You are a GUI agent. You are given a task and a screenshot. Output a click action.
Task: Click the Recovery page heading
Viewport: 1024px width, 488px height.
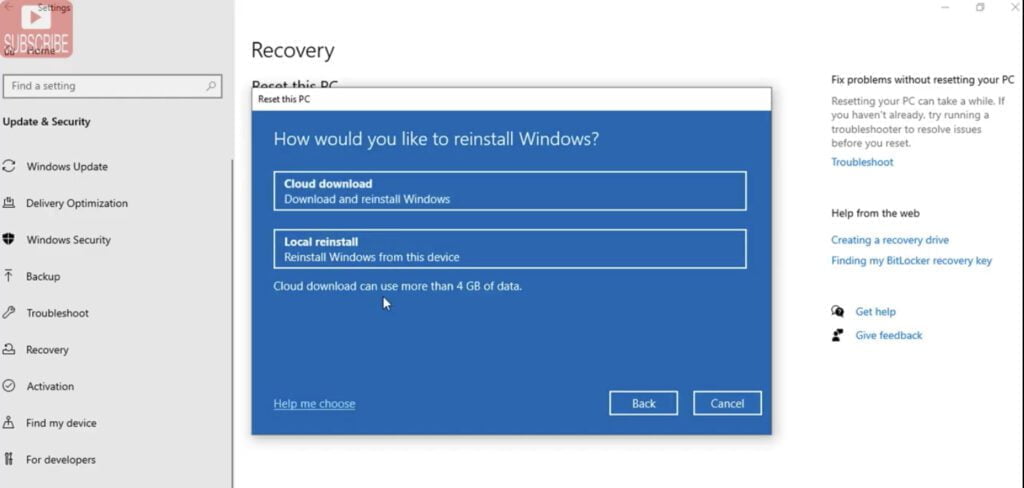click(x=293, y=50)
